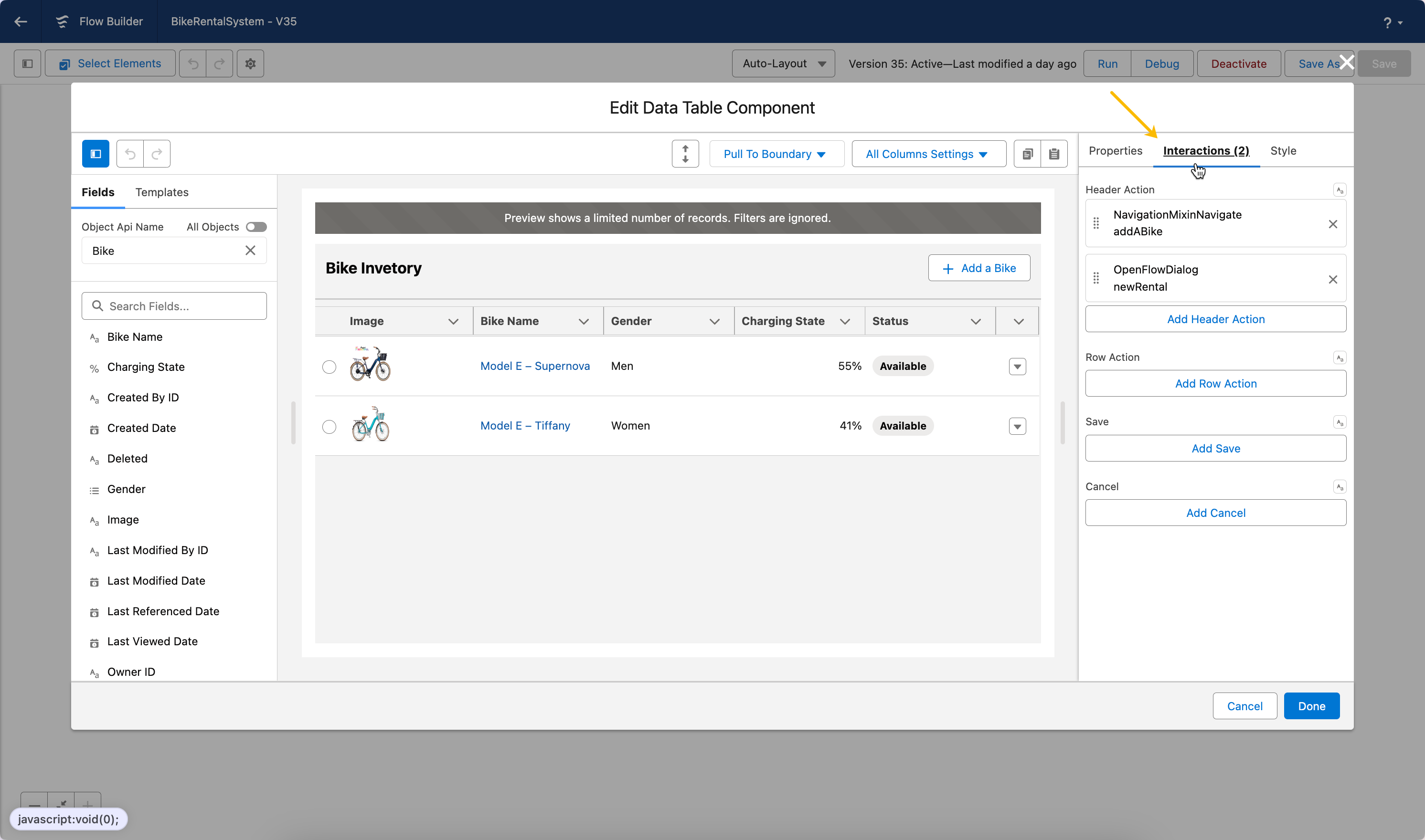Select the Model E – Supernova row radio button
The height and width of the screenshot is (840, 1425).
tap(329, 367)
